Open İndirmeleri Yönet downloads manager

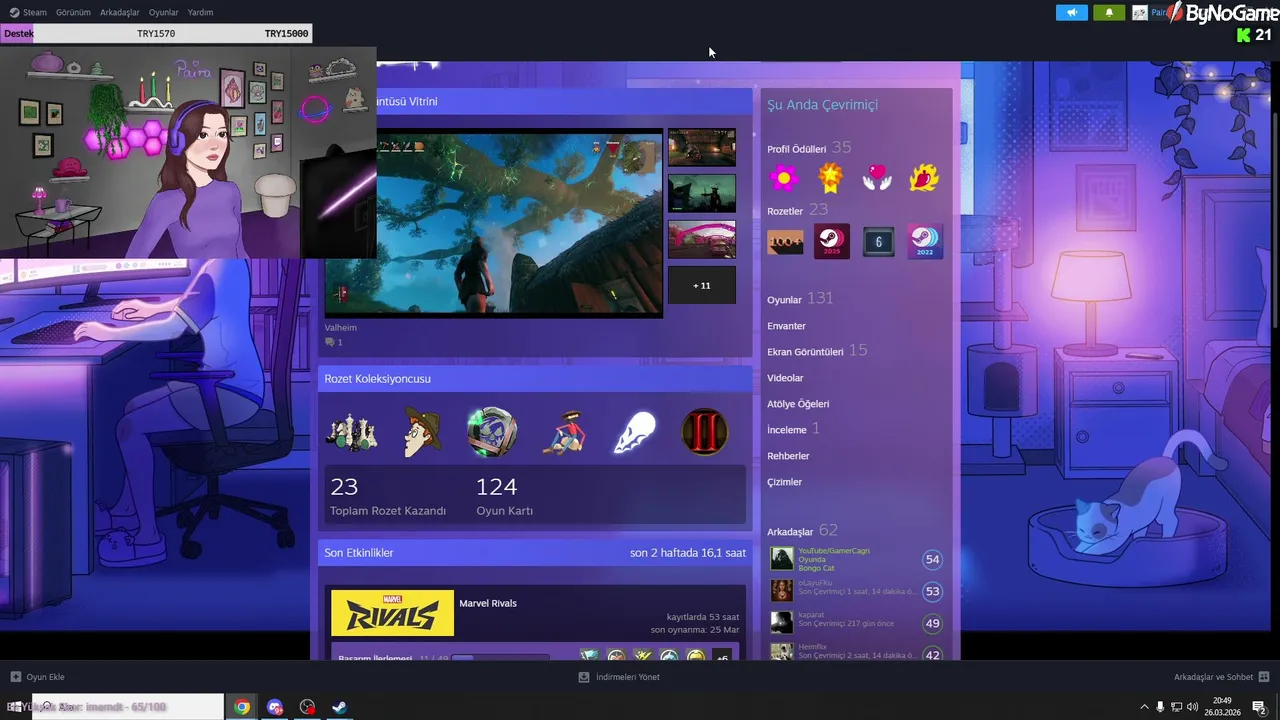(x=619, y=677)
